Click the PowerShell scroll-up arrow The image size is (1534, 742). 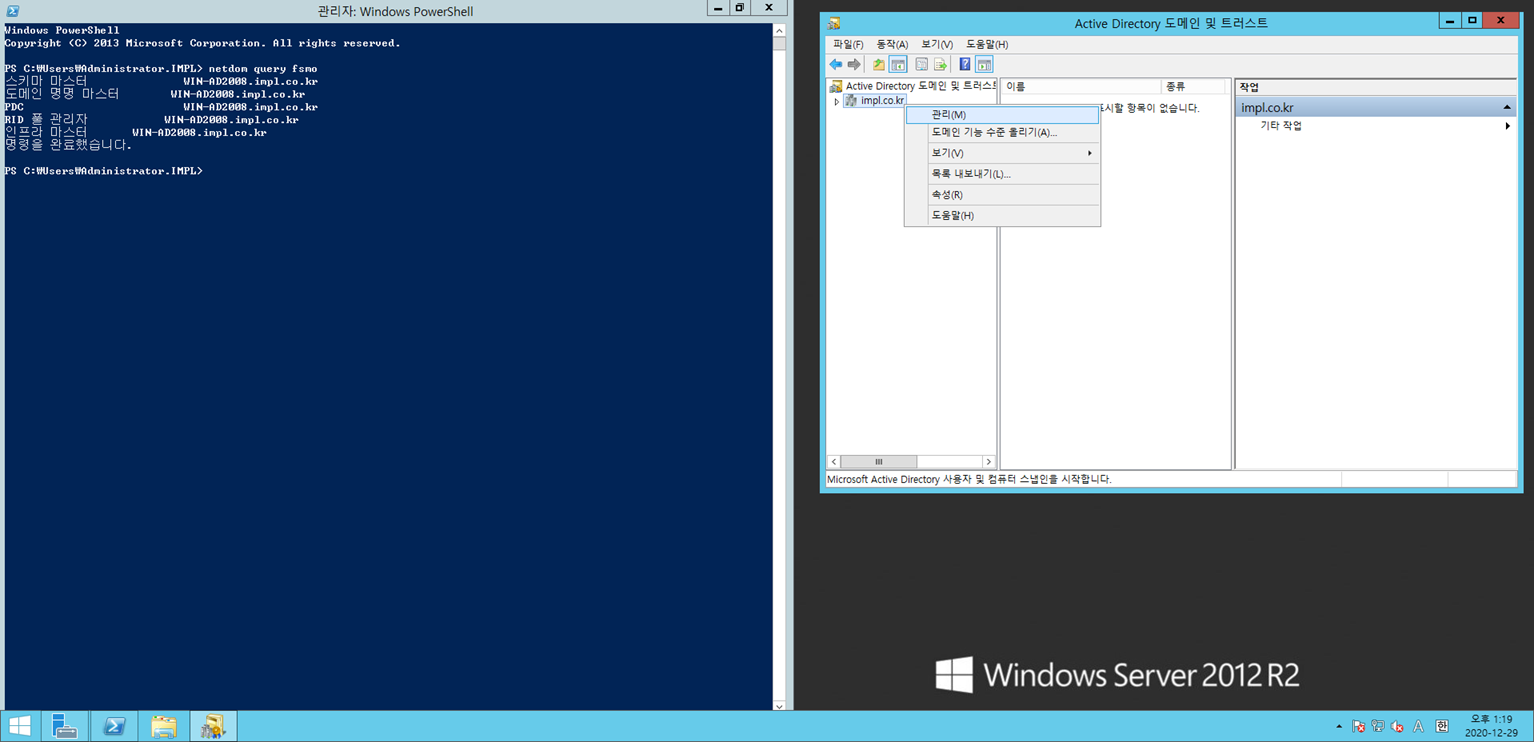(x=779, y=30)
